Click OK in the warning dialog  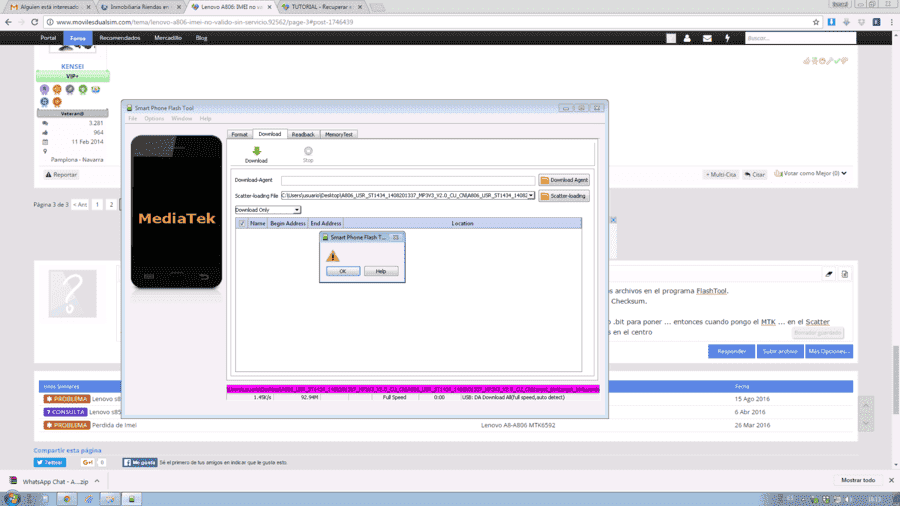[343, 271]
